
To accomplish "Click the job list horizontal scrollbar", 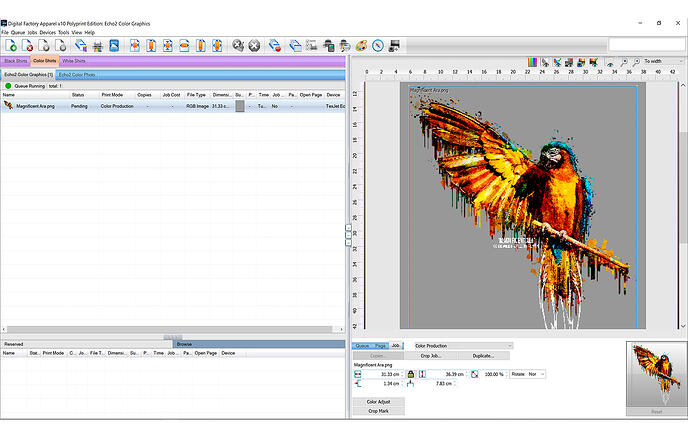I will 172,329.
